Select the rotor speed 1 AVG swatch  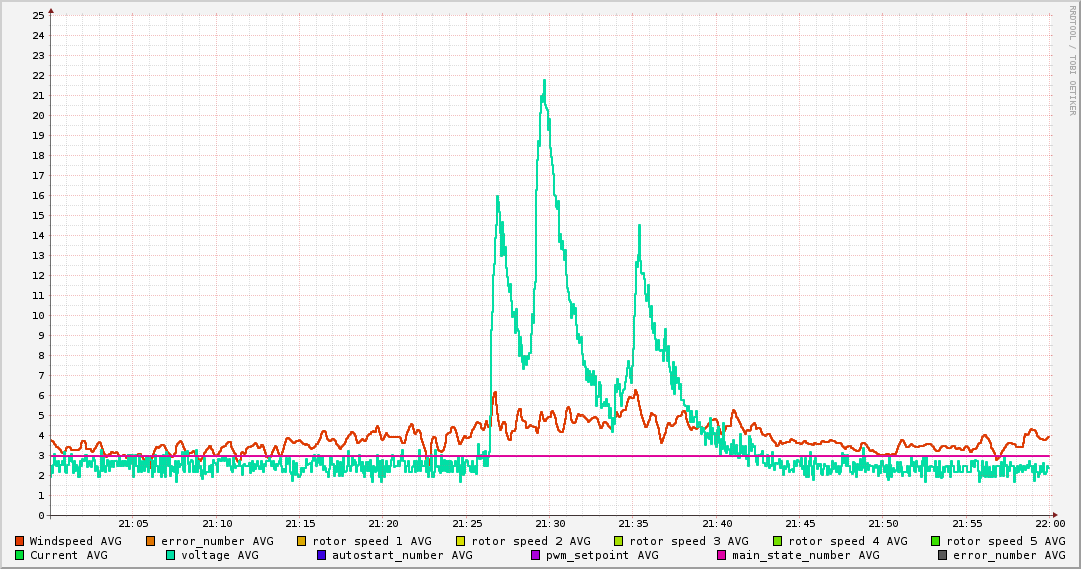[302, 541]
